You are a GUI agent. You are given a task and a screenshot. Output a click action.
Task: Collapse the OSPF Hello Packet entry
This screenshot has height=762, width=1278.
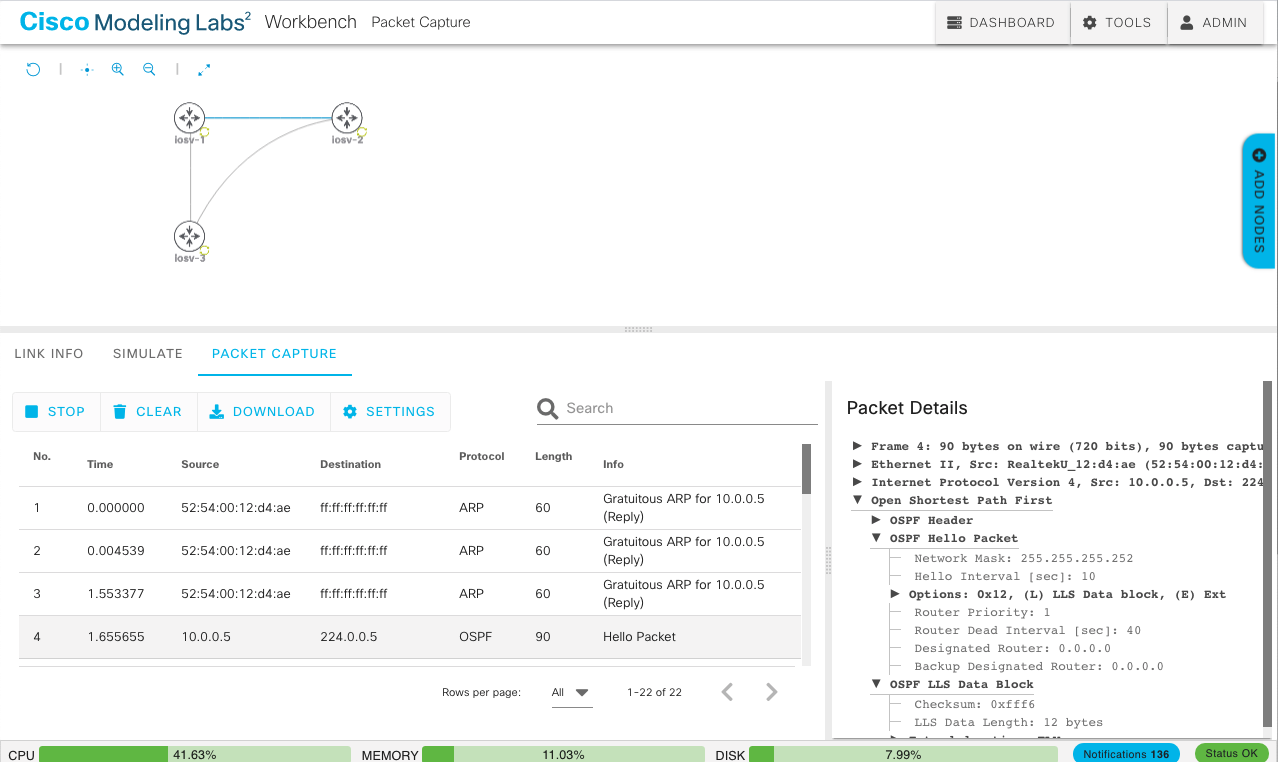[876, 538]
